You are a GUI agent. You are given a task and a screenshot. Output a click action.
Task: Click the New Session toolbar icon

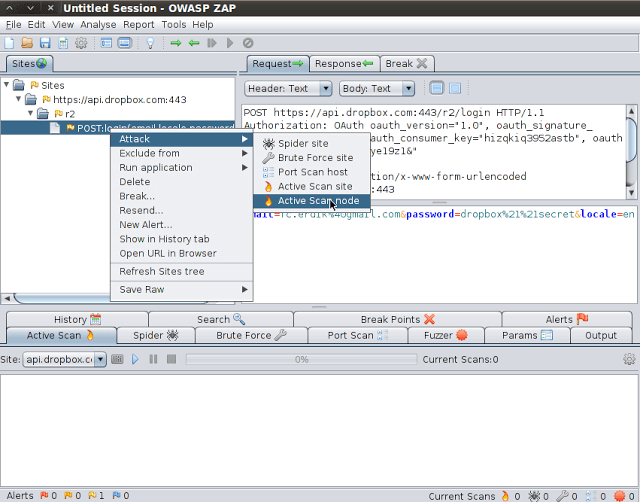[9, 43]
